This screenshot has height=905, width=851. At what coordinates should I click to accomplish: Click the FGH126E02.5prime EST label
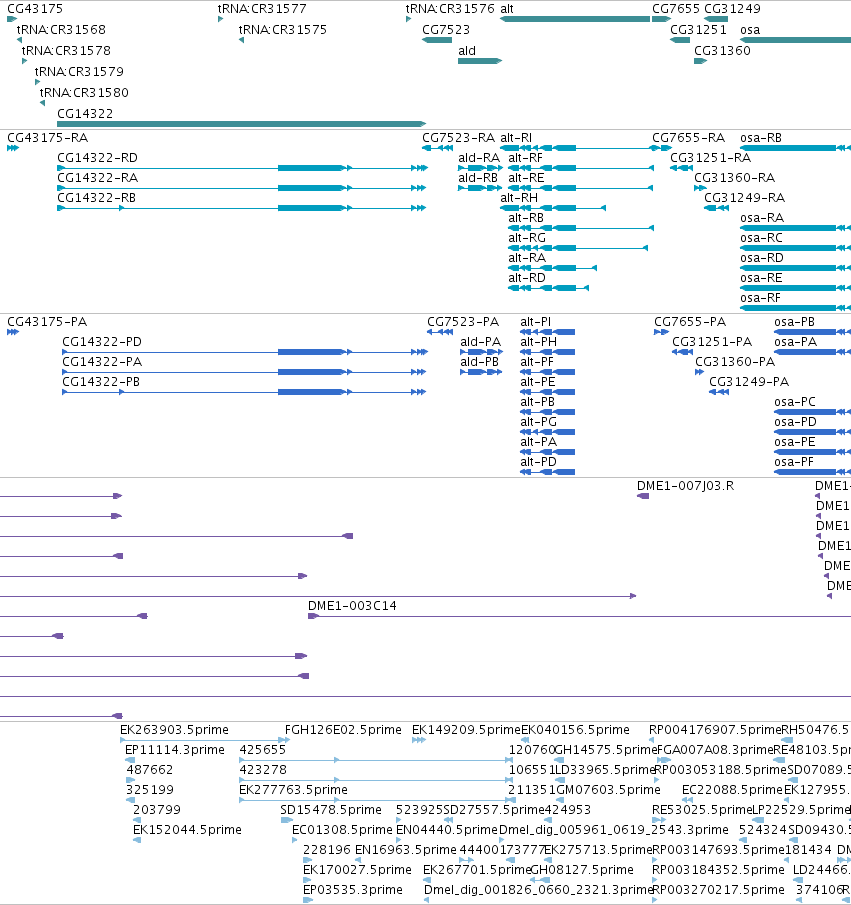click(x=344, y=730)
